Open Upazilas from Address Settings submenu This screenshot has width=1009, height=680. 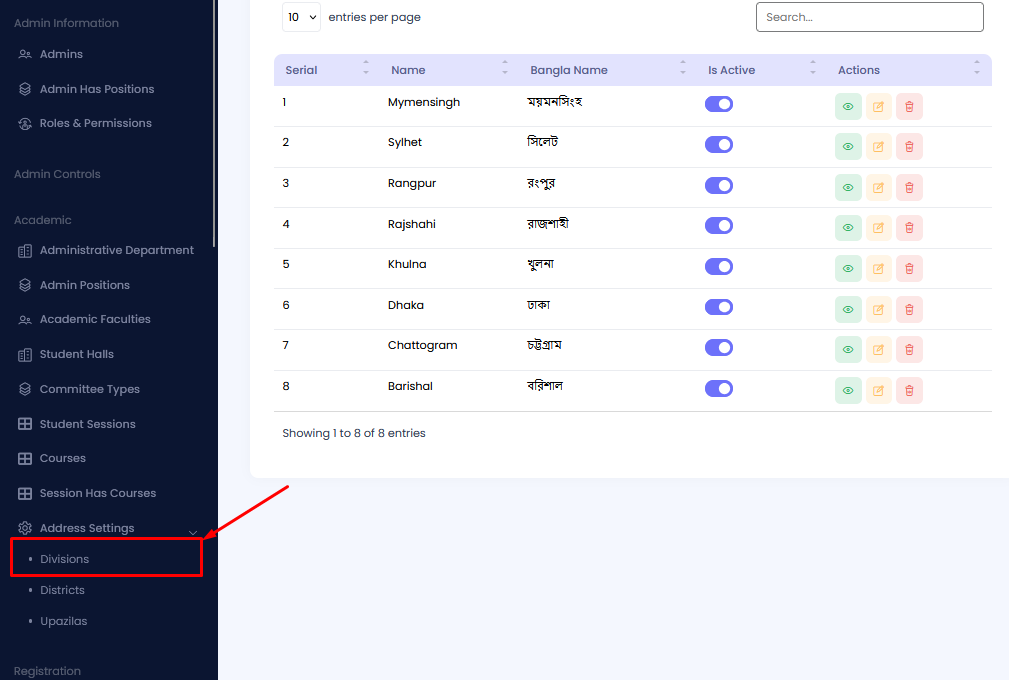click(63, 621)
